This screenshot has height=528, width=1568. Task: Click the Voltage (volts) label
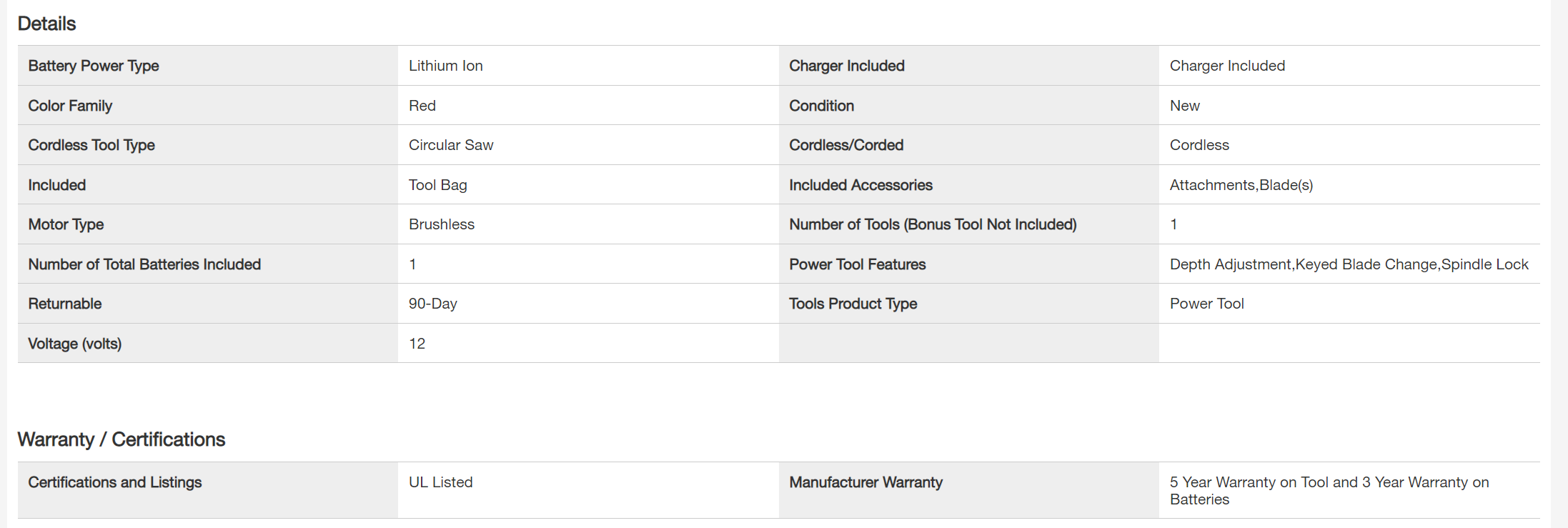pyautogui.click(x=75, y=344)
